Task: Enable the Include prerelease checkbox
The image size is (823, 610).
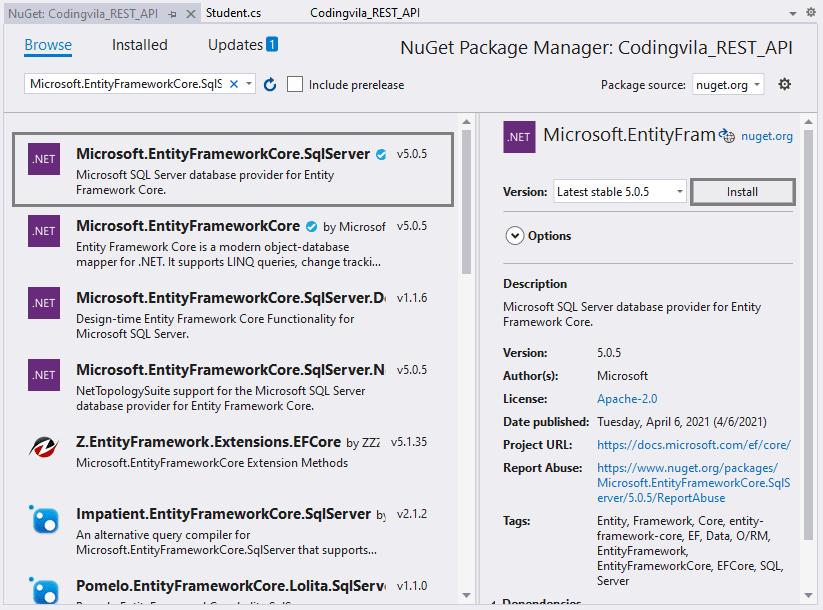Action: click(294, 84)
